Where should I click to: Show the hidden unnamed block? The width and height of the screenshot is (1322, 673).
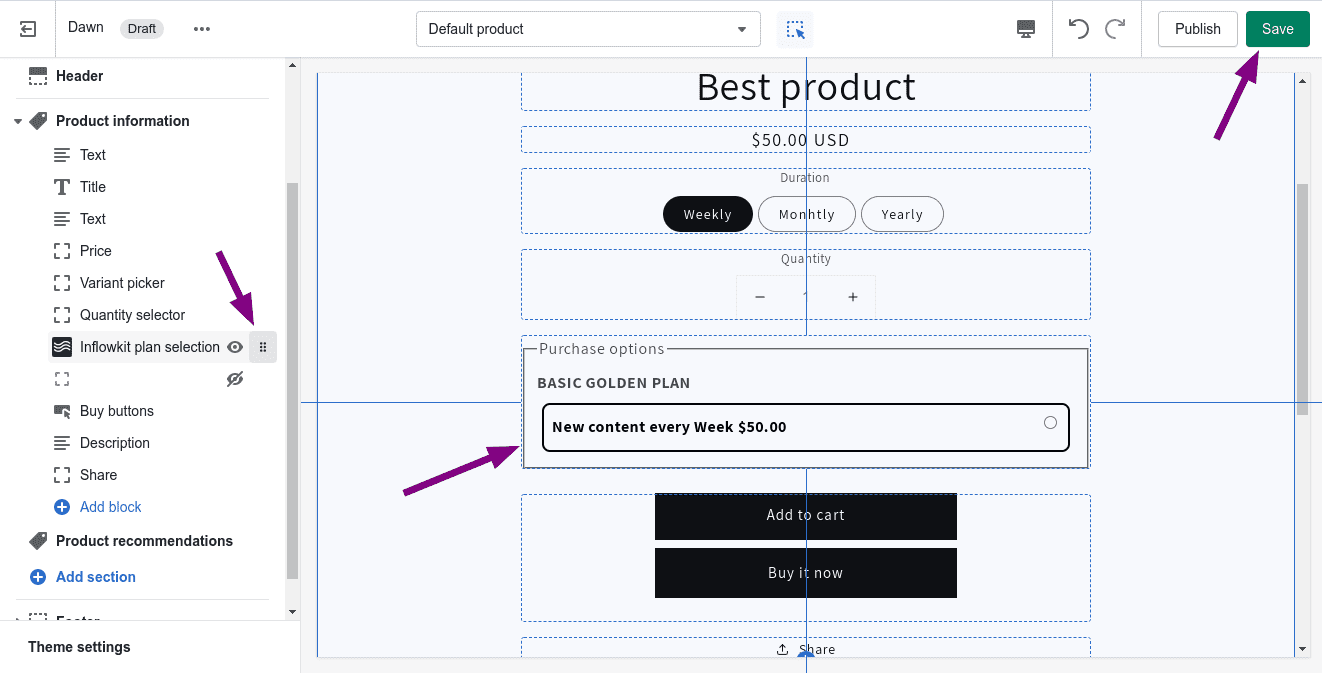(235, 379)
